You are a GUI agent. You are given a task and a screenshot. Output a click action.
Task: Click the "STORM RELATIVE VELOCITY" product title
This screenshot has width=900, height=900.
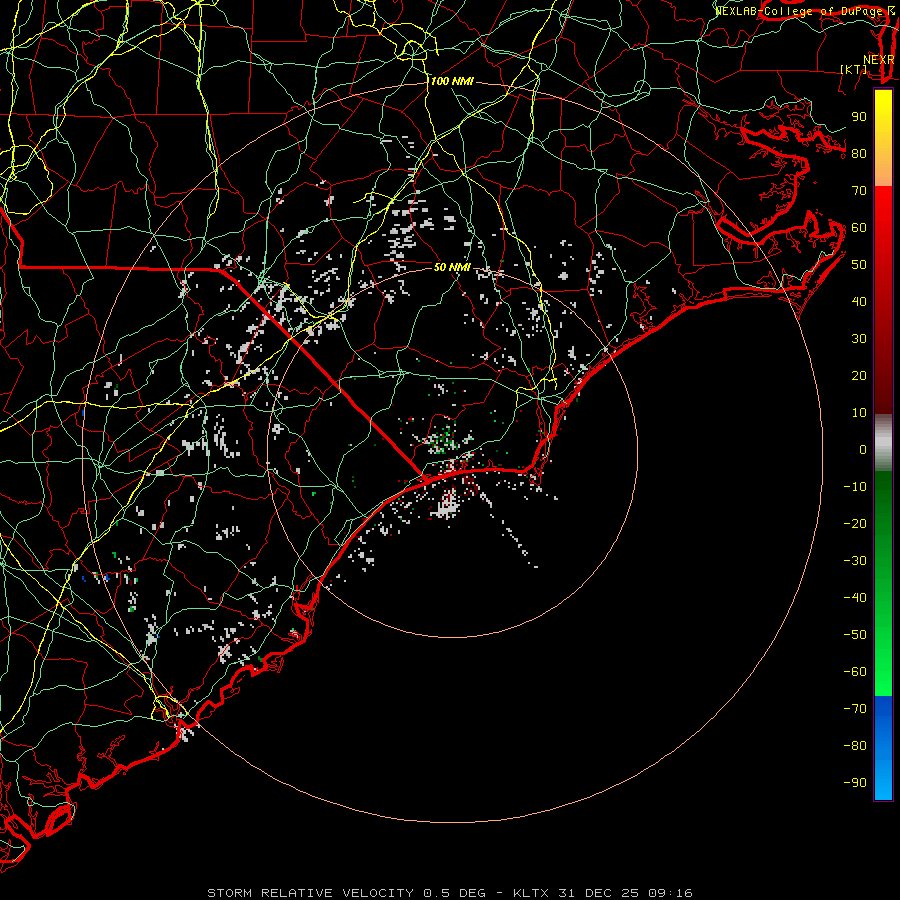coord(310,893)
